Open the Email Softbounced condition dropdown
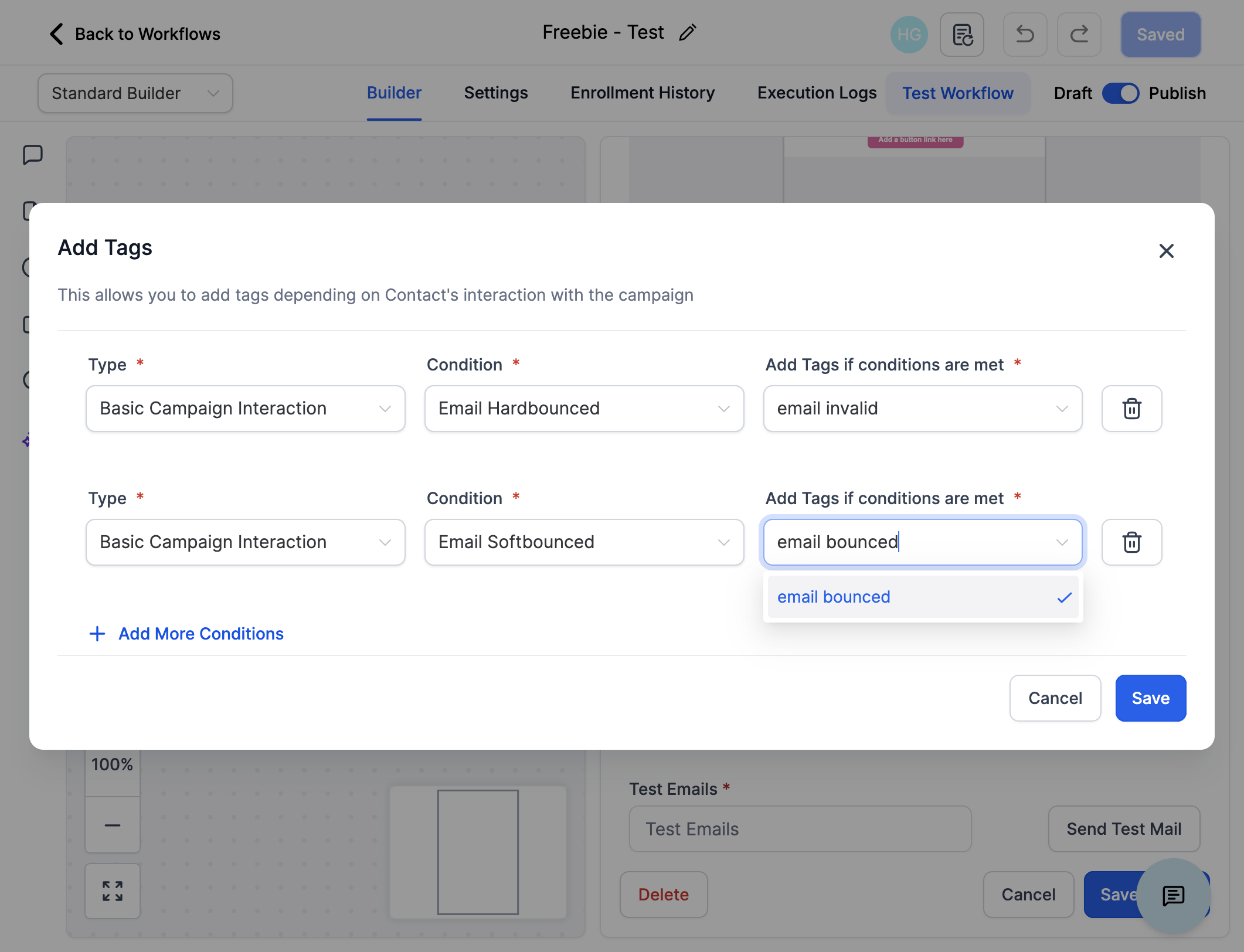1244x952 pixels. pos(584,542)
